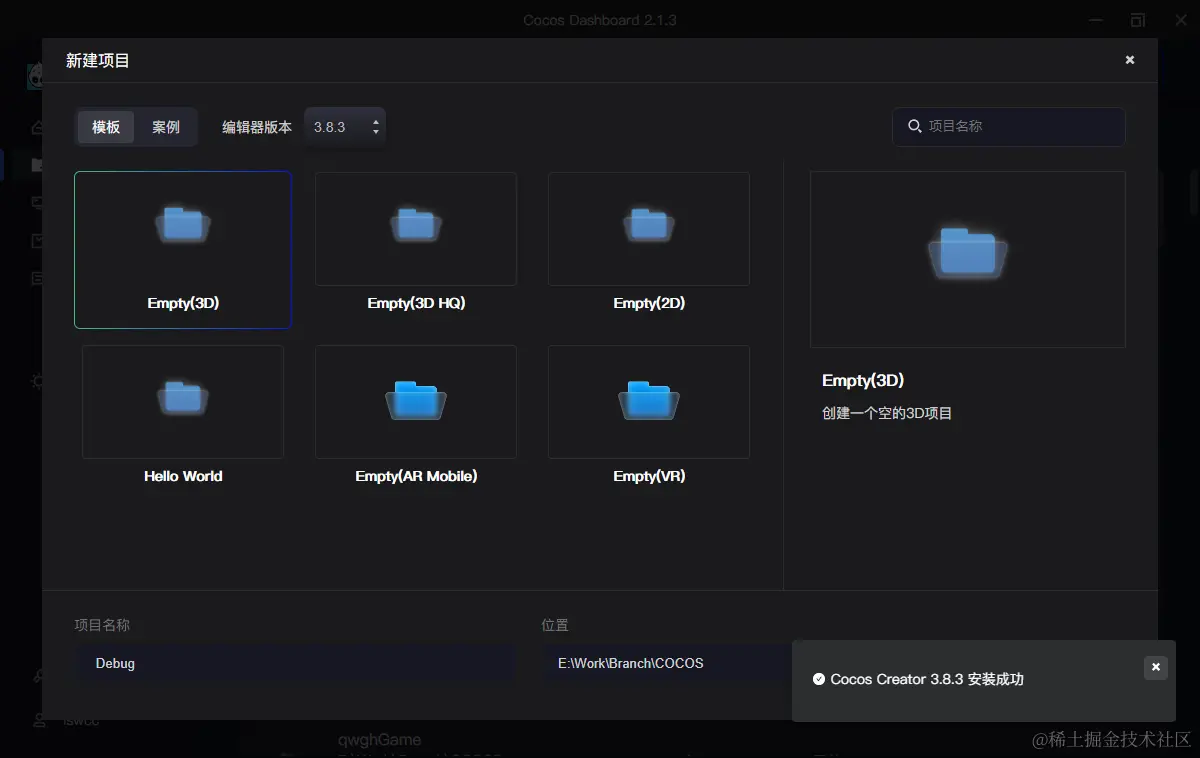Pick the Empty(VR) template
The height and width of the screenshot is (758, 1200).
coord(649,418)
